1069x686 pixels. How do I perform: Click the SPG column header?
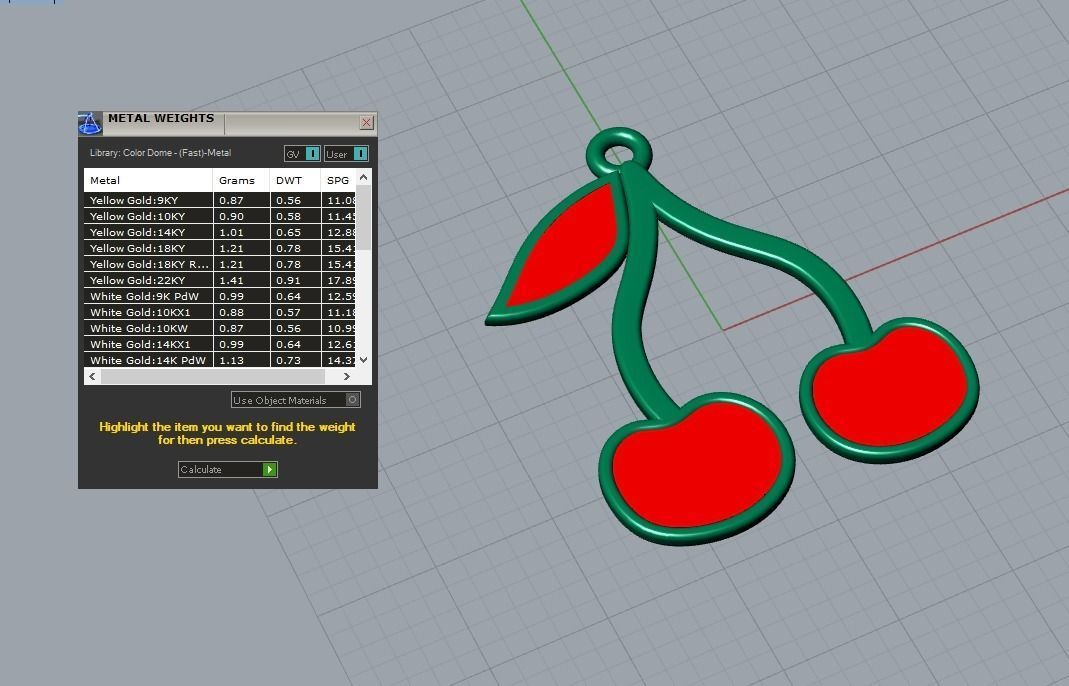click(338, 180)
